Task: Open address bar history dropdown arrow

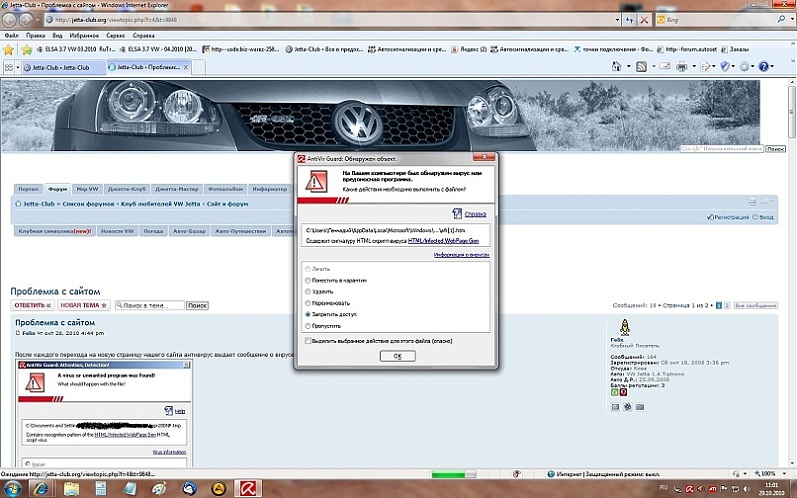Action: [x=617, y=20]
